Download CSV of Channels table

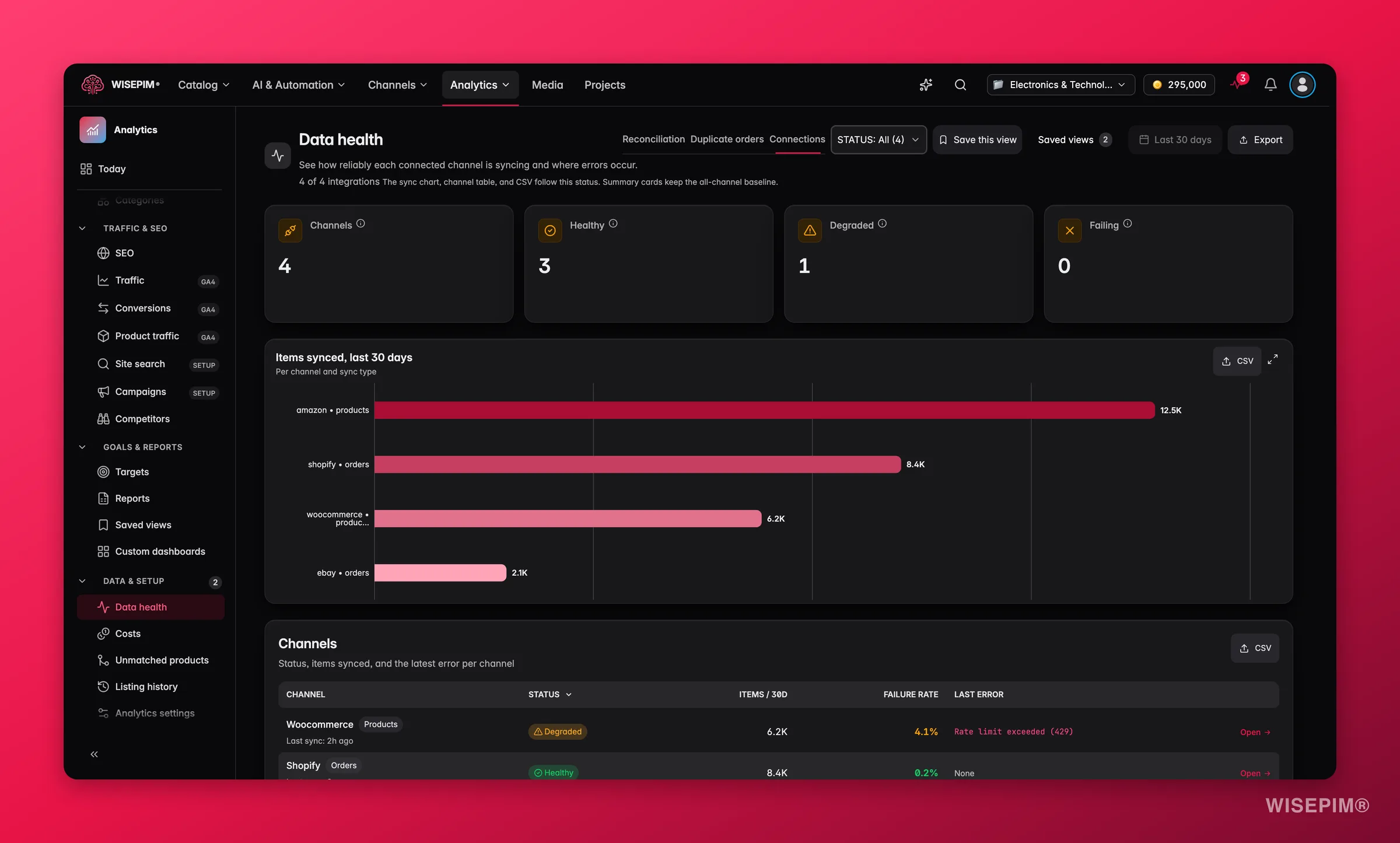pos(1255,648)
